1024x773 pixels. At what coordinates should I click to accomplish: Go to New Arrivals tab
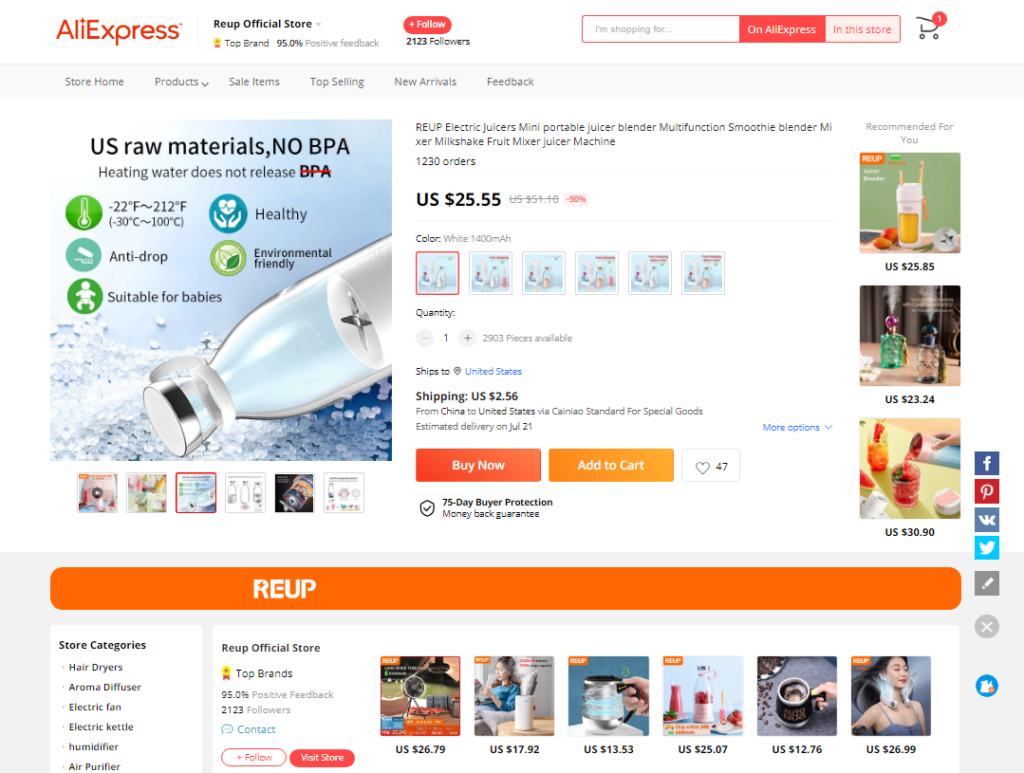425,82
